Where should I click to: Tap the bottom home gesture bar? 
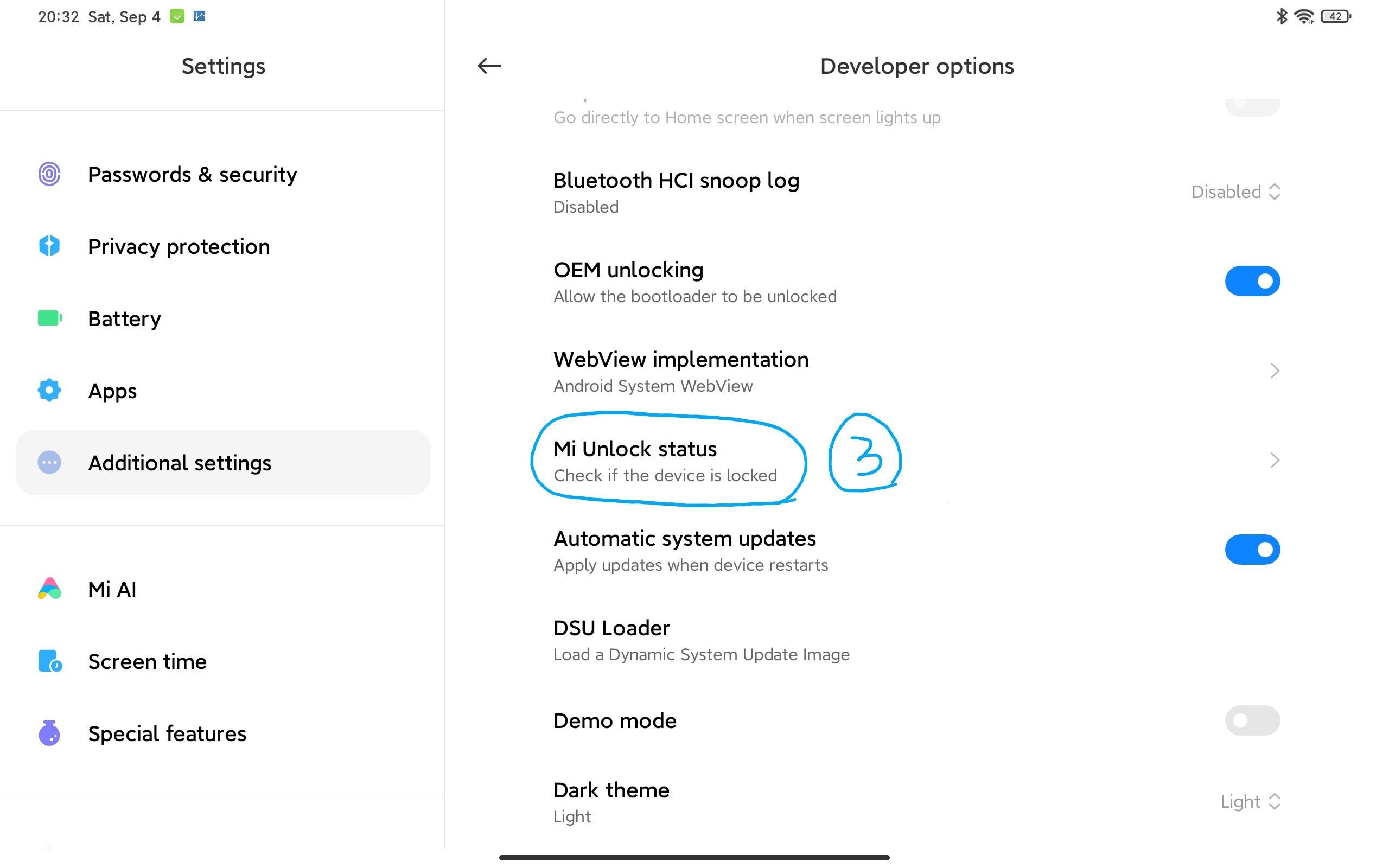(694, 857)
